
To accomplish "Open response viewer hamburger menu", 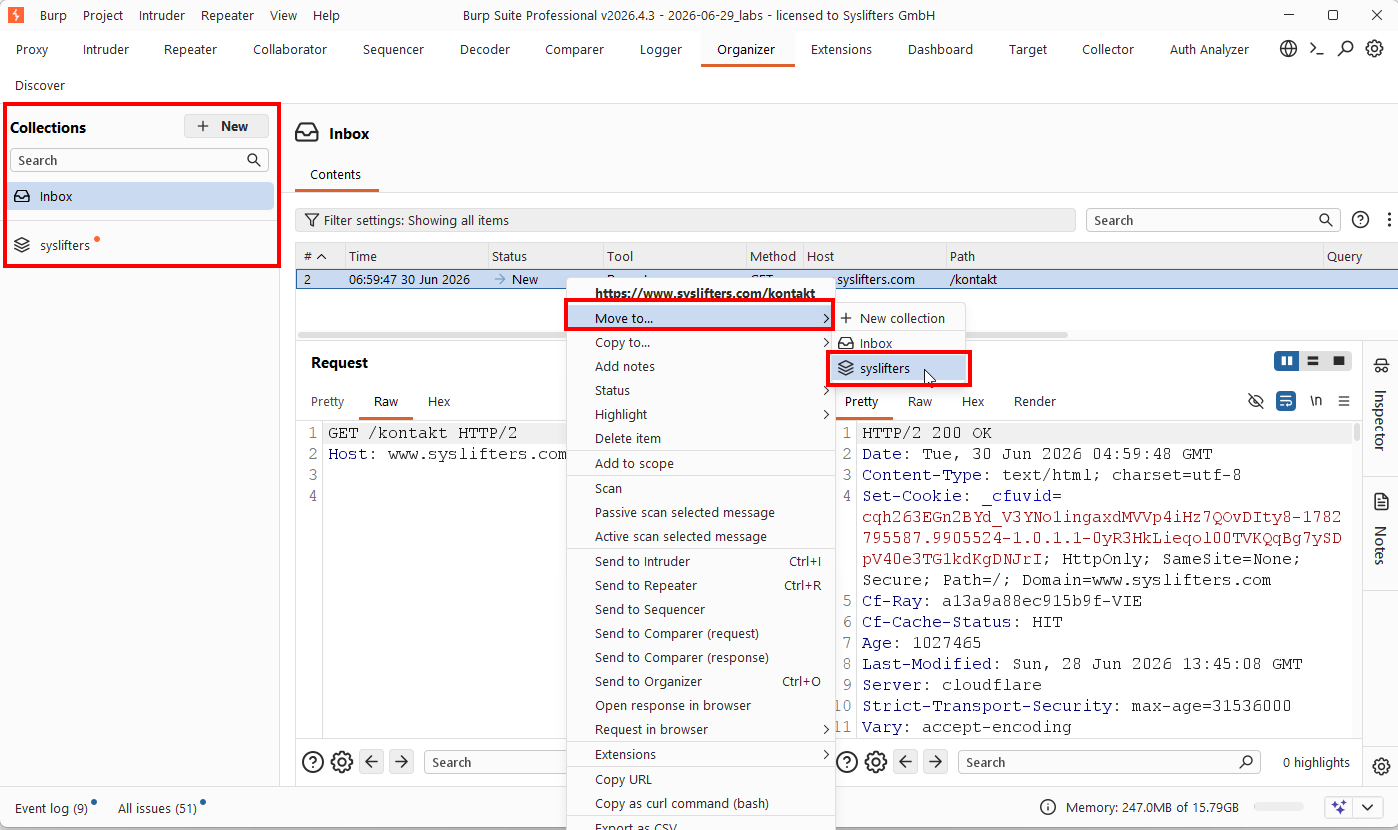I will (x=1344, y=401).
